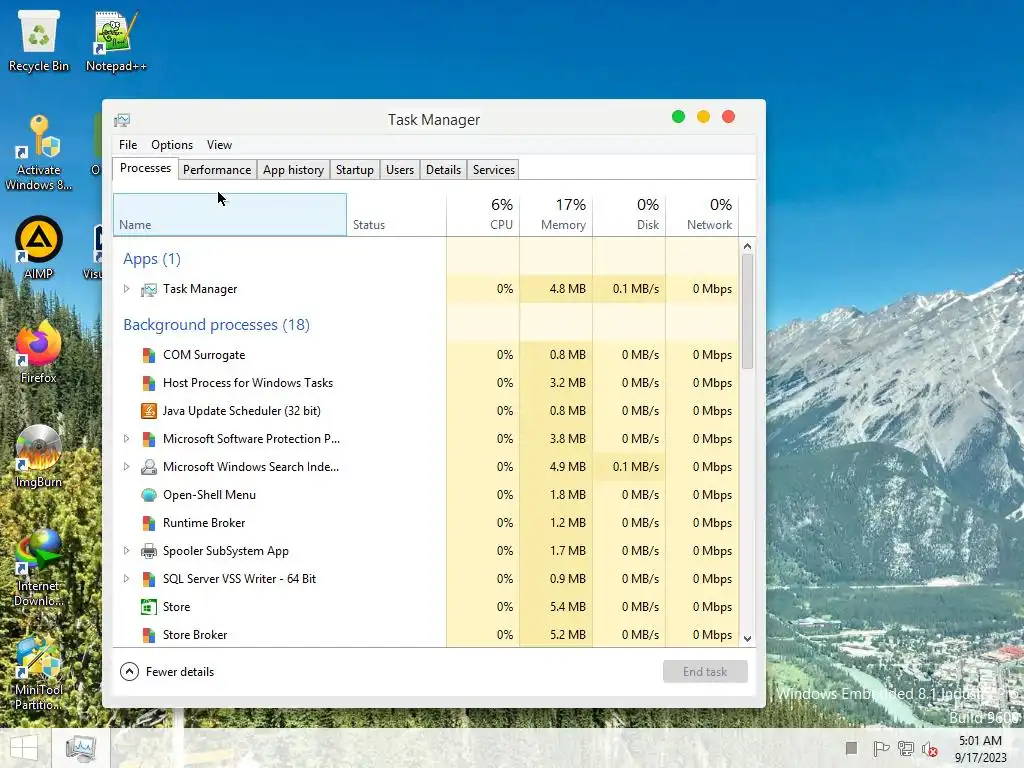Open the MiniTool Partition shortcut
The image size is (1024, 768).
[39, 671]
